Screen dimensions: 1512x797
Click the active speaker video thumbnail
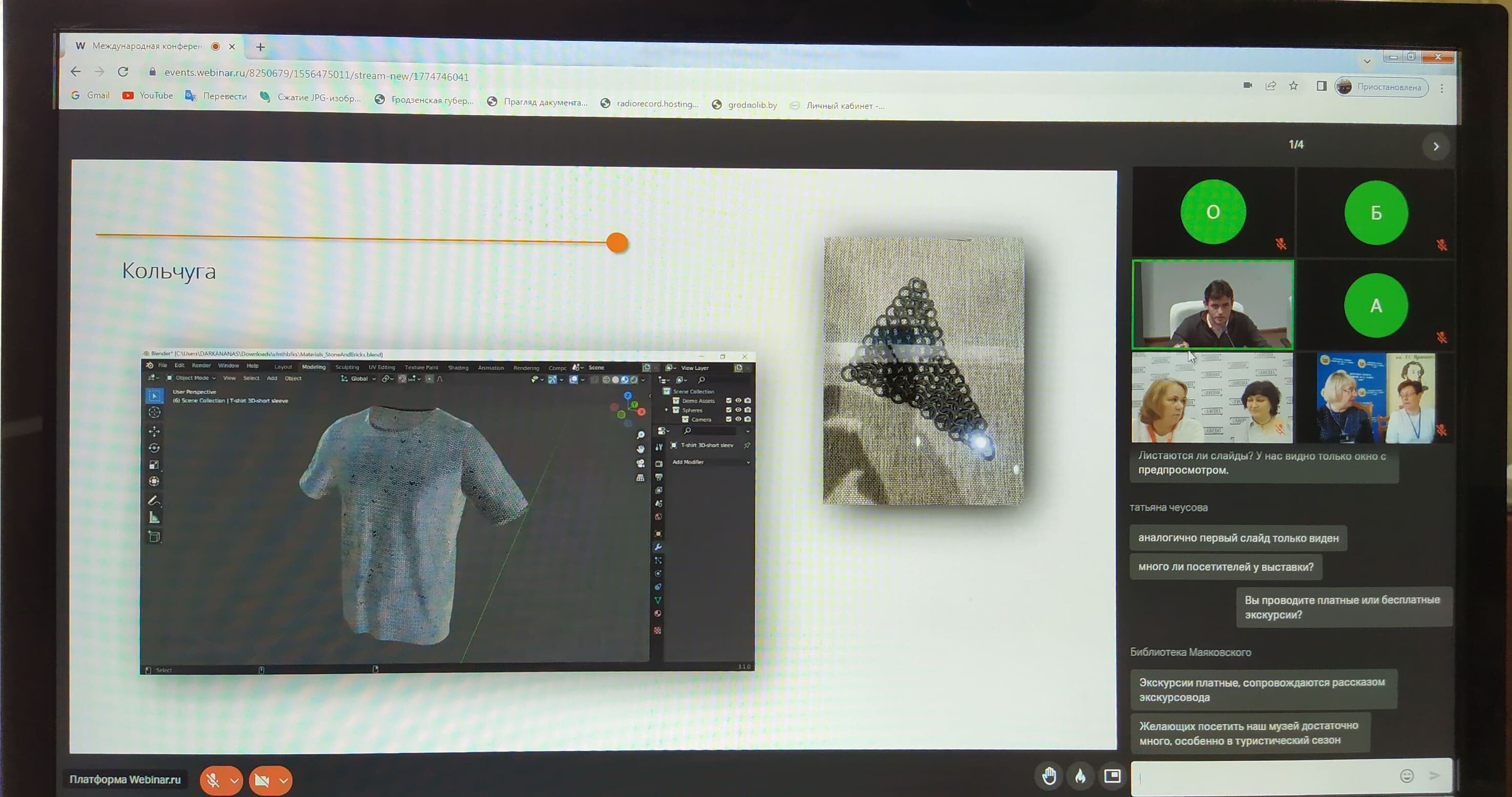pyautogui.click(x=1213, y=305)
